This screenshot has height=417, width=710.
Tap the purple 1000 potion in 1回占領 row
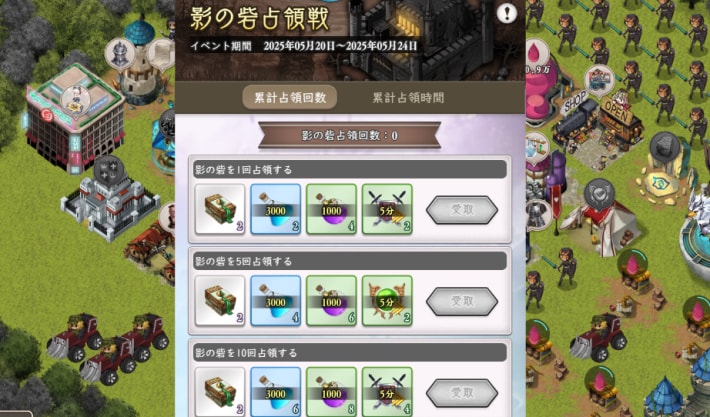[331, 209]
